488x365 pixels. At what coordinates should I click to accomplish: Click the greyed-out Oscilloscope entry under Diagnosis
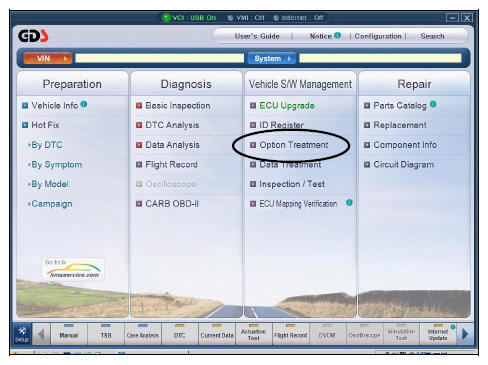click(x=170, y=184)
